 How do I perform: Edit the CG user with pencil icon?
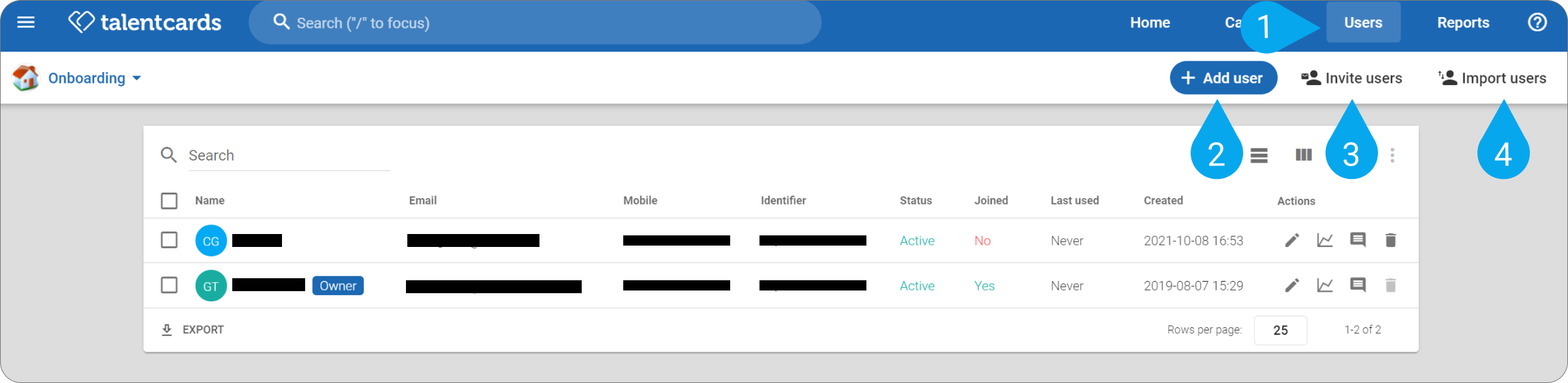coord(1292,240)
